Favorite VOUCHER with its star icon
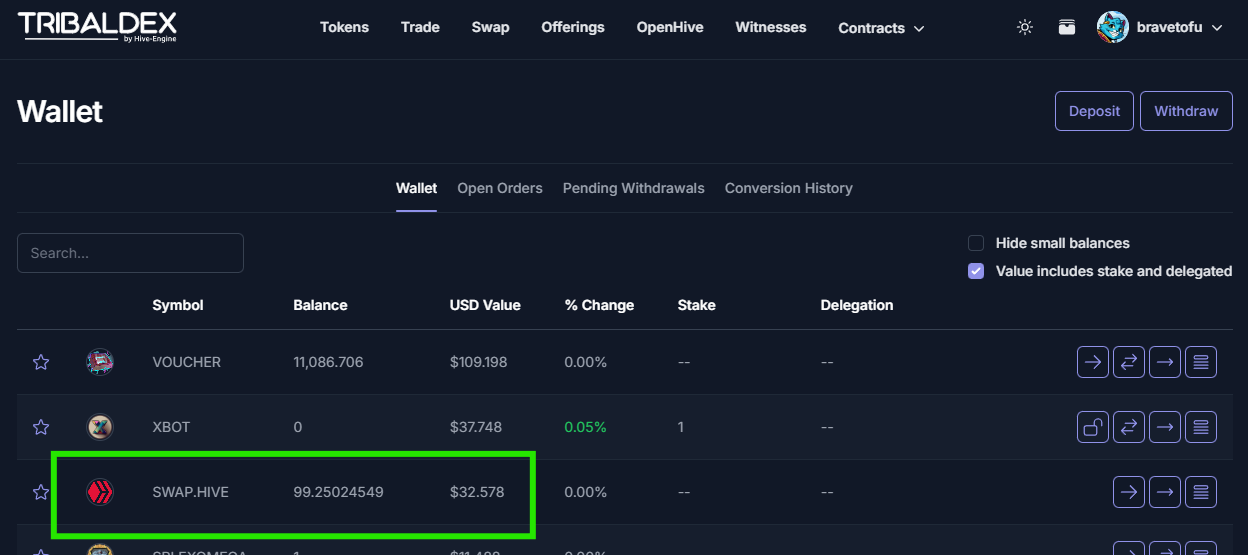This screenshot has height=555, width=1248. pos(41,362)
